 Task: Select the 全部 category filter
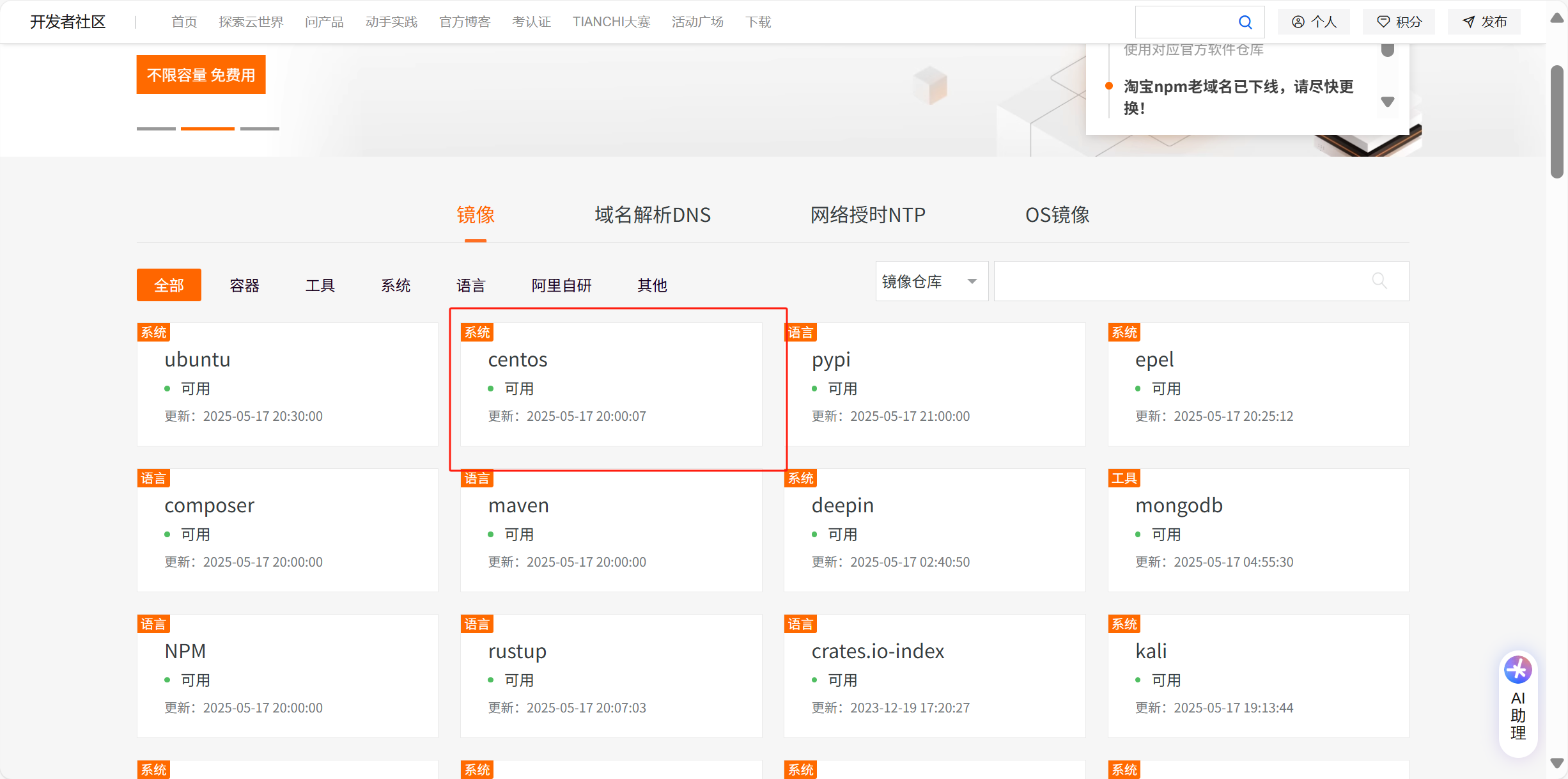click(x=169, y=285)
